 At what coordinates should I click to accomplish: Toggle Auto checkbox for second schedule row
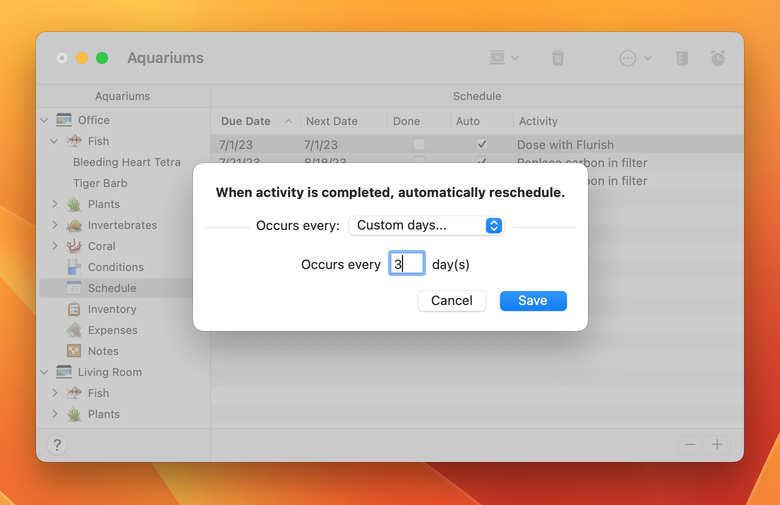click(x=481, y=162)
